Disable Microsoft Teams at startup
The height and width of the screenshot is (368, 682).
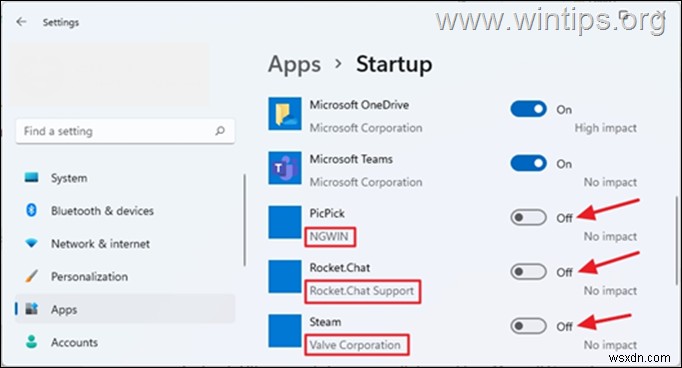click(x=528, y=164)
